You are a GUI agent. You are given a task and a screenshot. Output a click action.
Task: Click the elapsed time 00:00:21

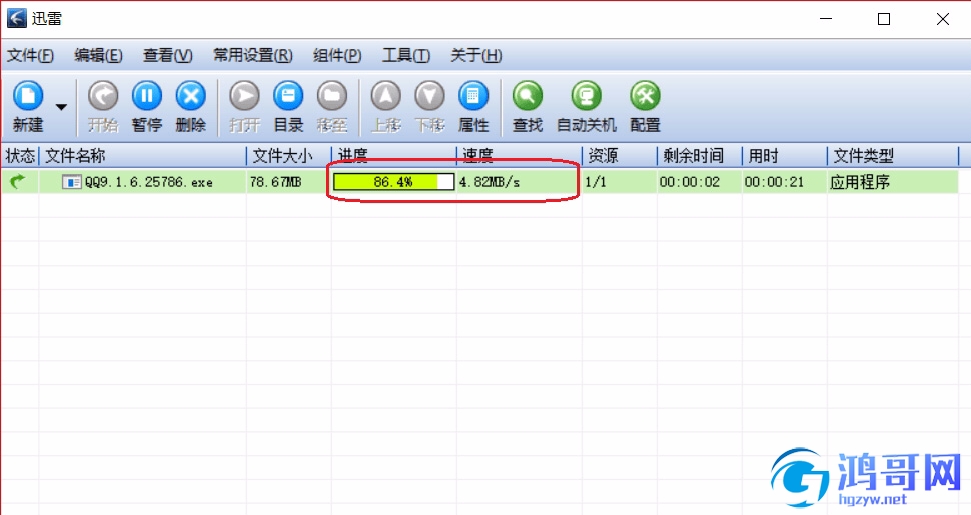pyautogui.click(x=774, y=182)
